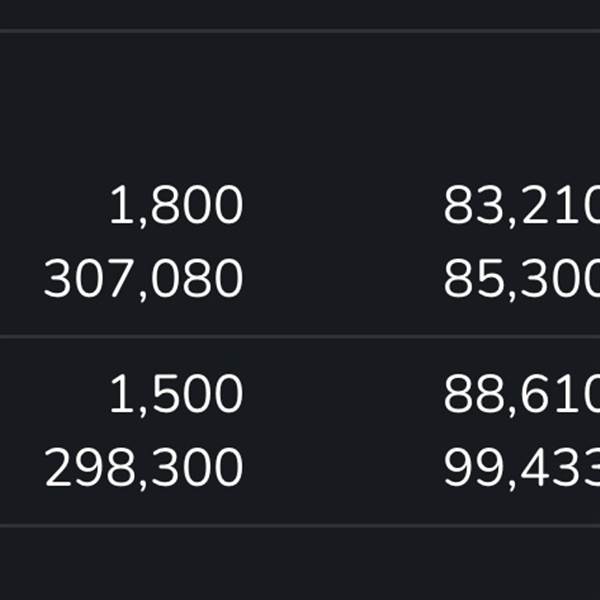The image size is (600, 600).
Task: Click the 1,800 value cell
Action: tap(176, 207)
